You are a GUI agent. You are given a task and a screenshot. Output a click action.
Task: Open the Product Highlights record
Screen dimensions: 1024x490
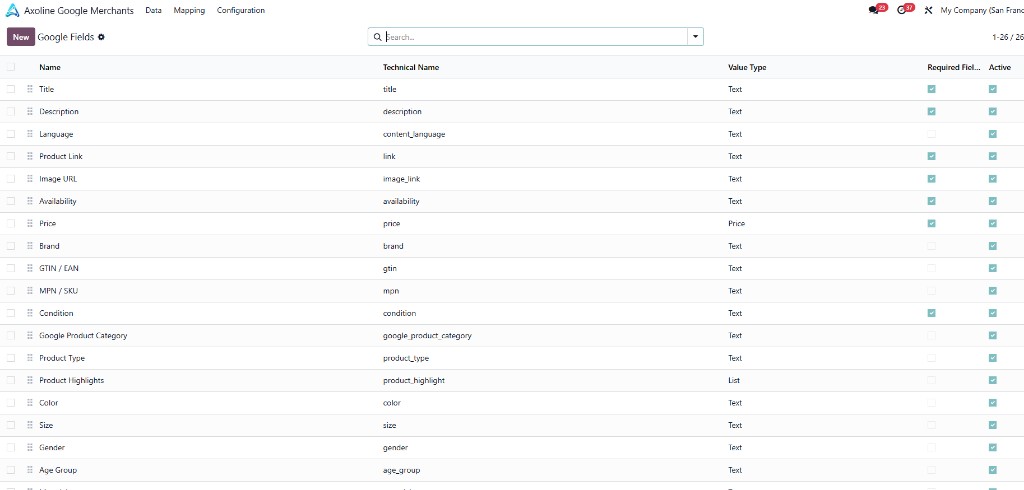(71, 380)
